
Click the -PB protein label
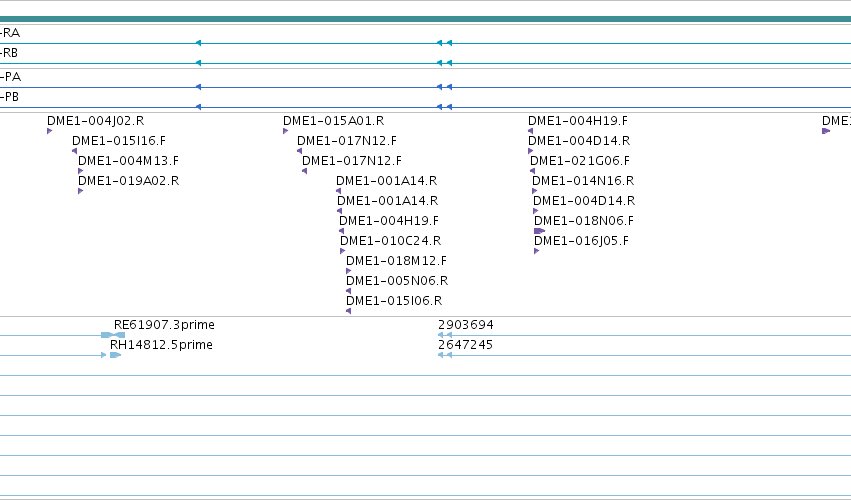point(10,97)
